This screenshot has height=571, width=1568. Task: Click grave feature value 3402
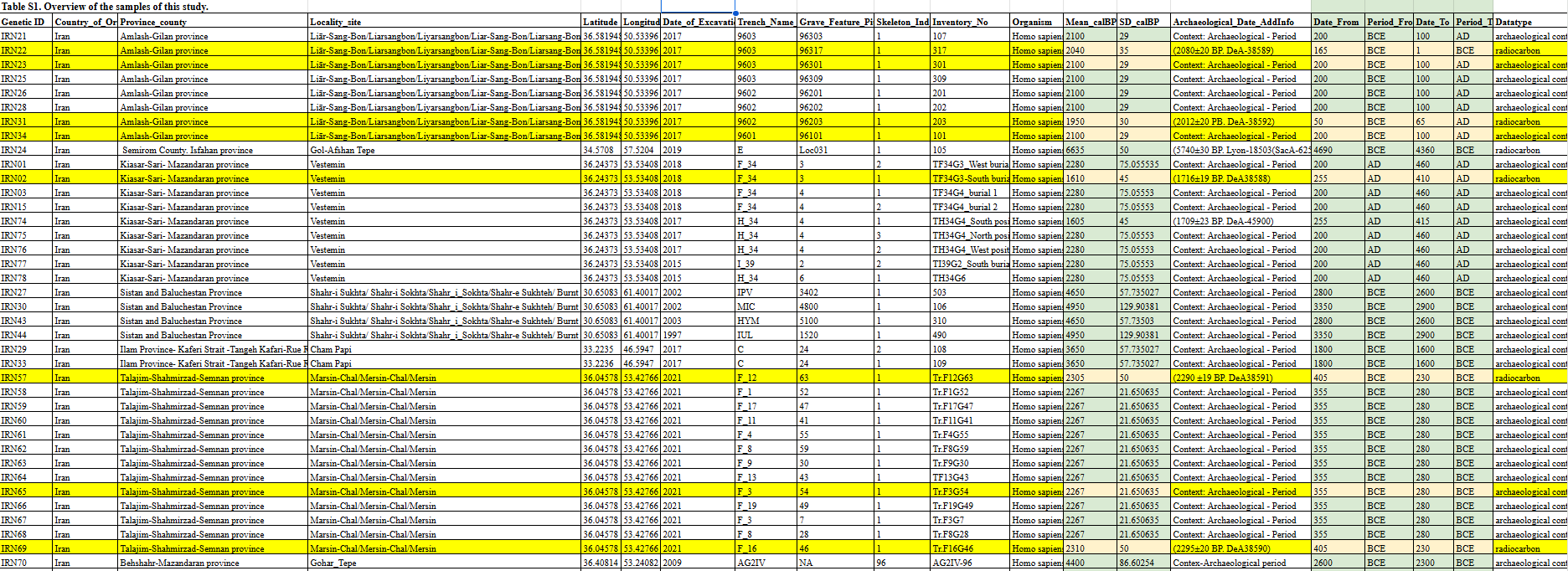tap(835, 292)
